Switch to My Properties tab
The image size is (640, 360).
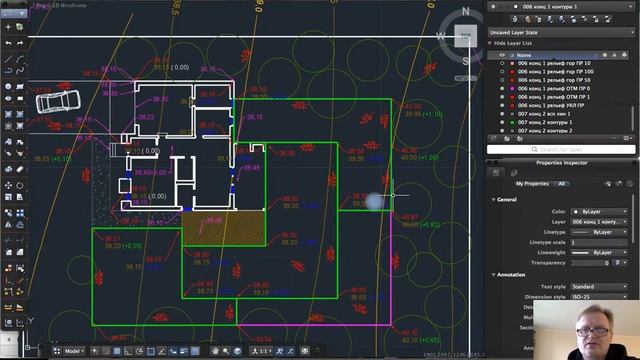(x=532, y=184)
